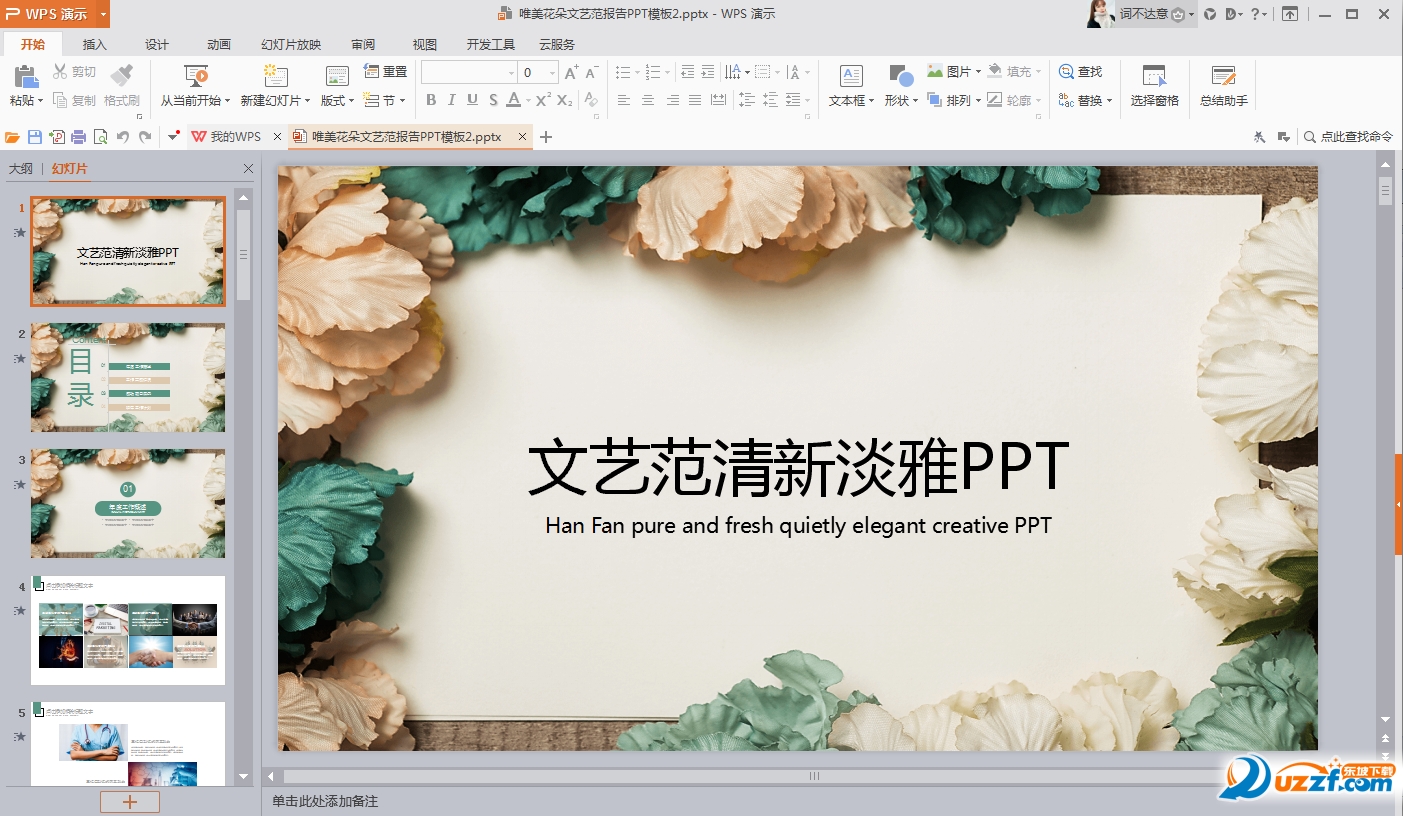Open the font name combo box
The image size is (1403, 816).
pyautogui.click(x=468, y=72)
